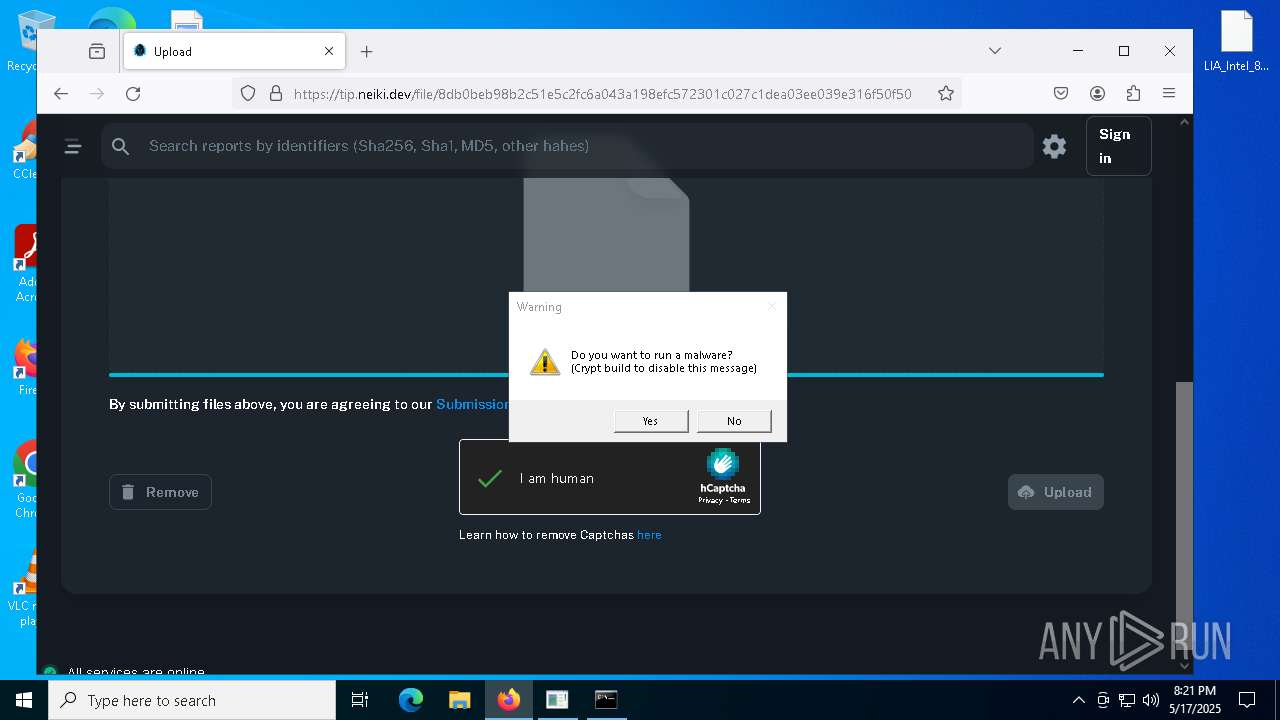Open the LIA_Intel desktop file
The width and height of the screenshot is (1280, 720).
(1236, 42)
